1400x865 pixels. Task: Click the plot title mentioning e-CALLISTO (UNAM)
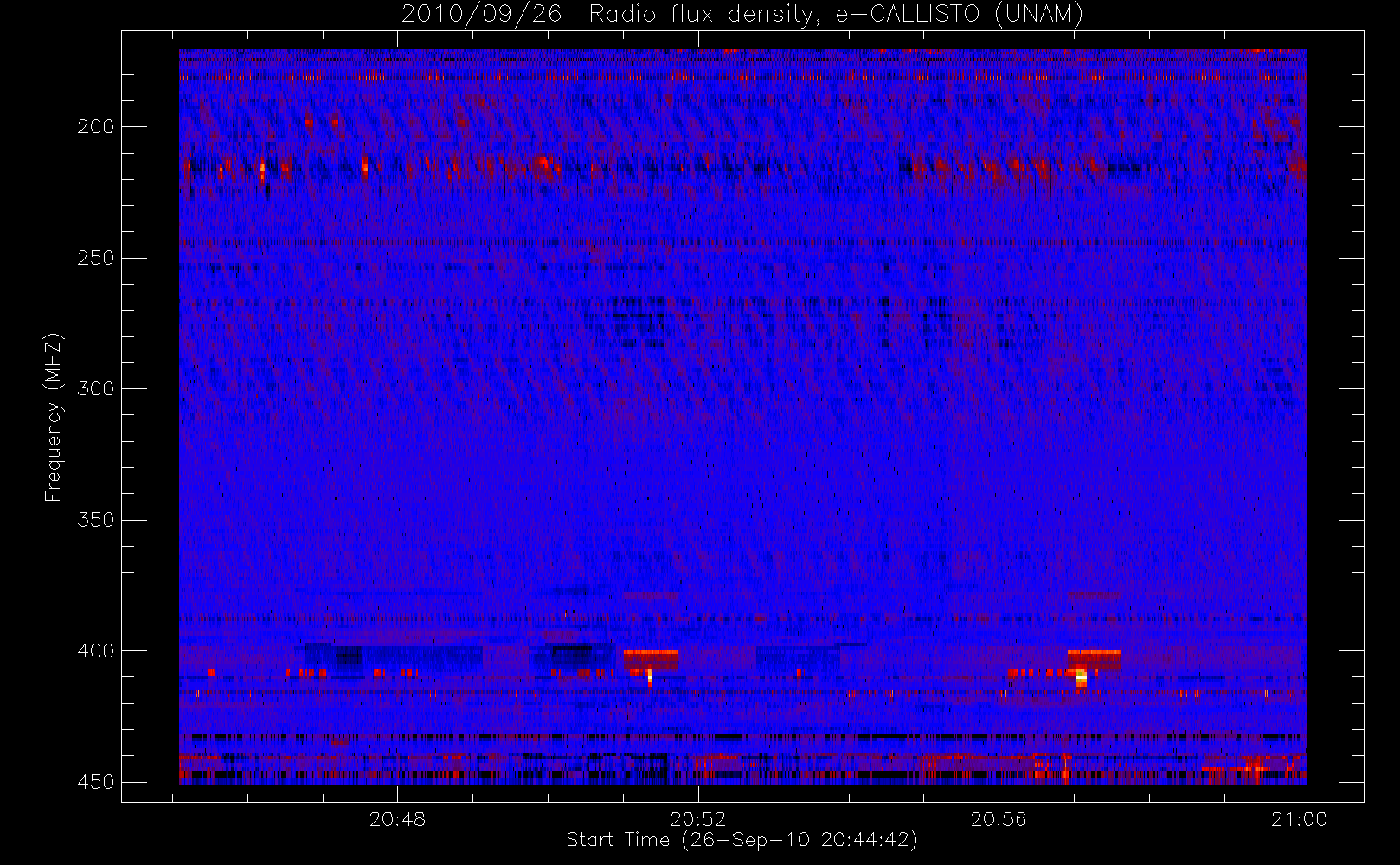click(x=742, y=14)
